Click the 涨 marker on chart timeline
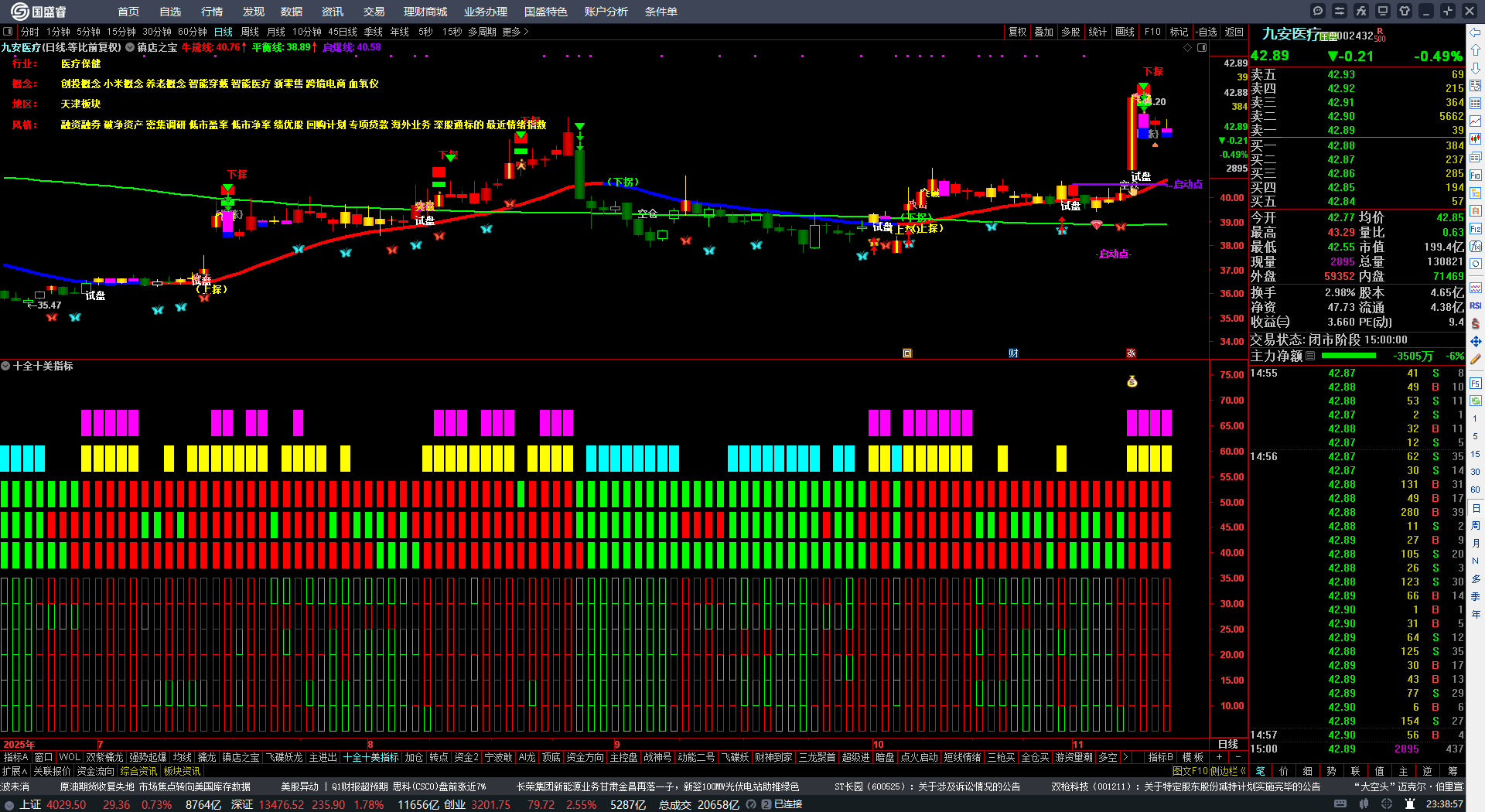This screenshot has width=1485, height=812. click(1131, 353)
